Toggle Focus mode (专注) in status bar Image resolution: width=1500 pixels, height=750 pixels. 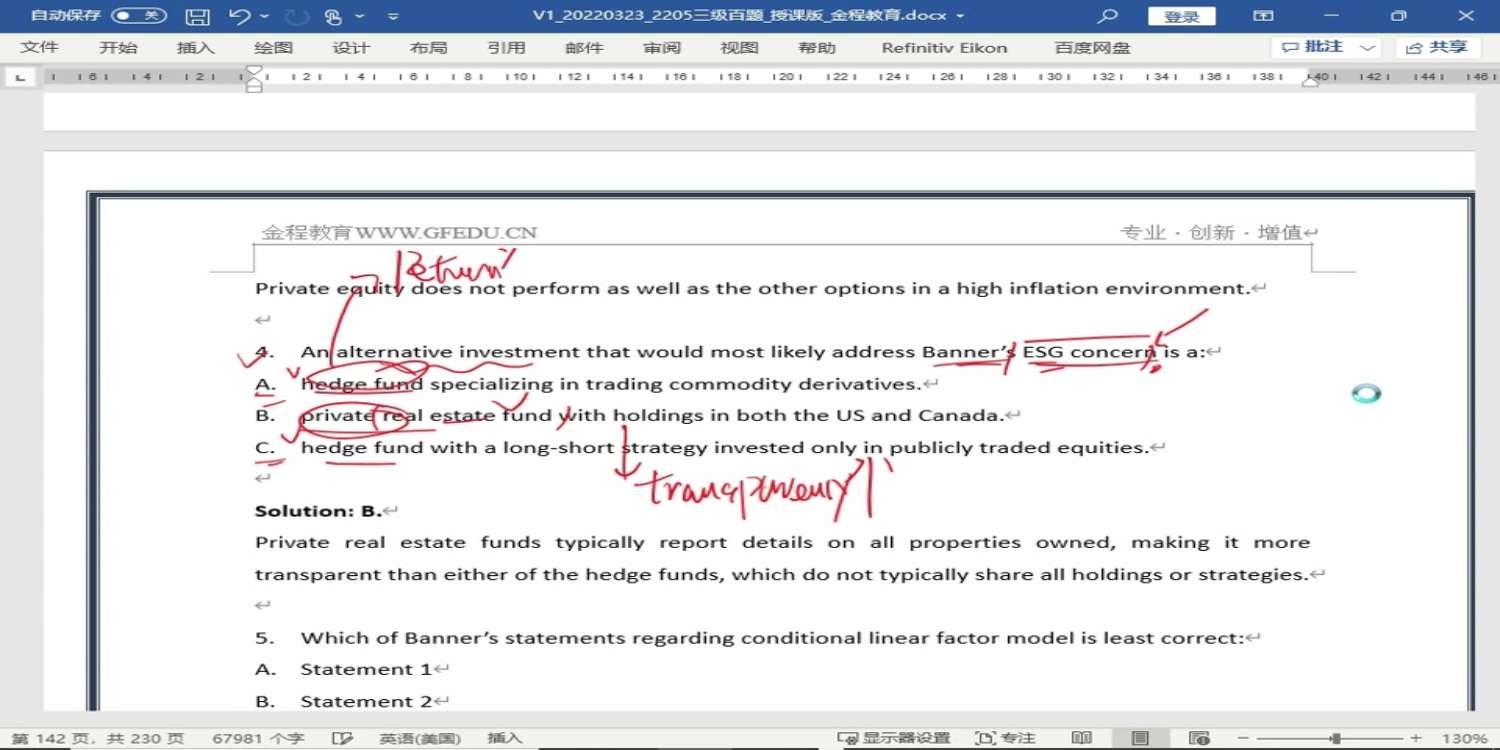1005,738
